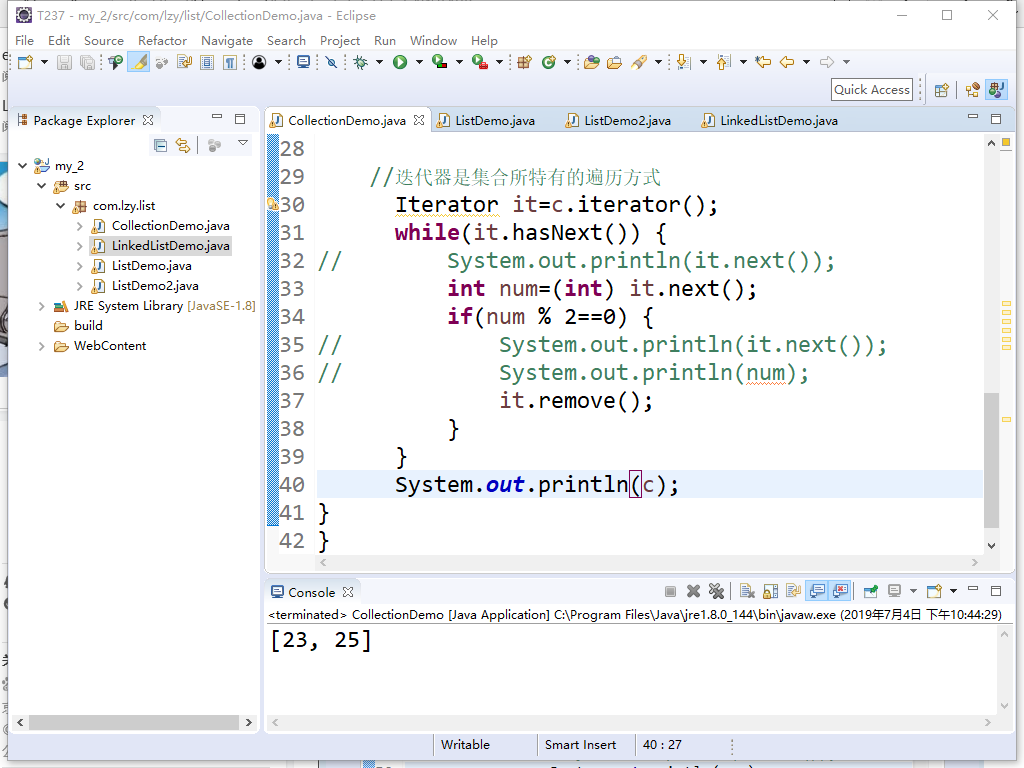Toggle Scroll Lock in Console
This screenshot has width=1024, height=768.
click(771, 592)
